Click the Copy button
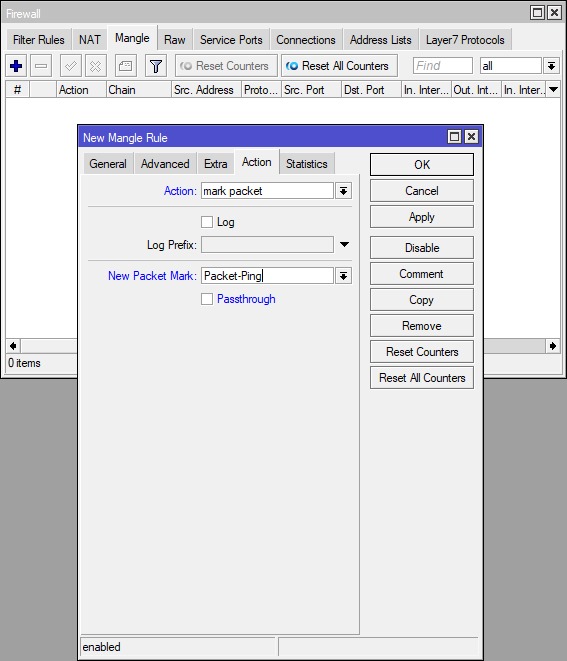The image size is (567, 661). coord(422,300)
